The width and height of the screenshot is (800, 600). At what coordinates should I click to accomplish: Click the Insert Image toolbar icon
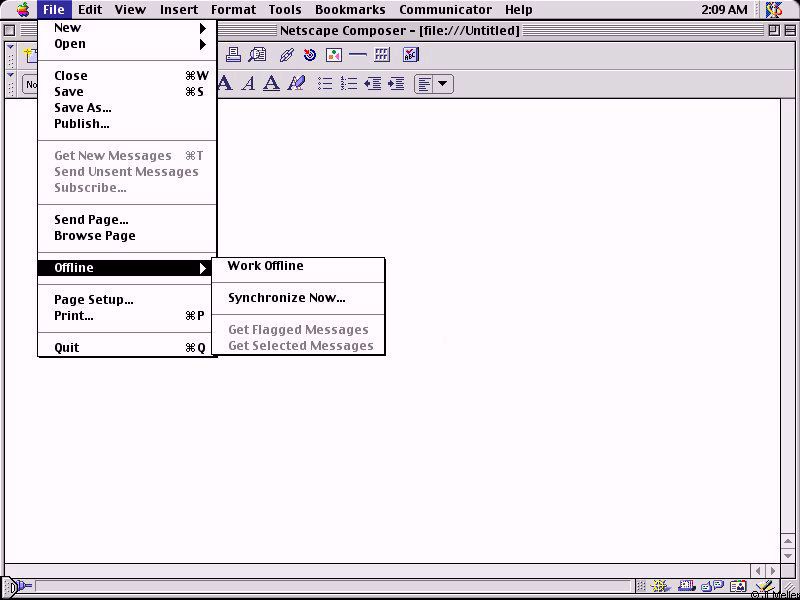coord(334,55)
